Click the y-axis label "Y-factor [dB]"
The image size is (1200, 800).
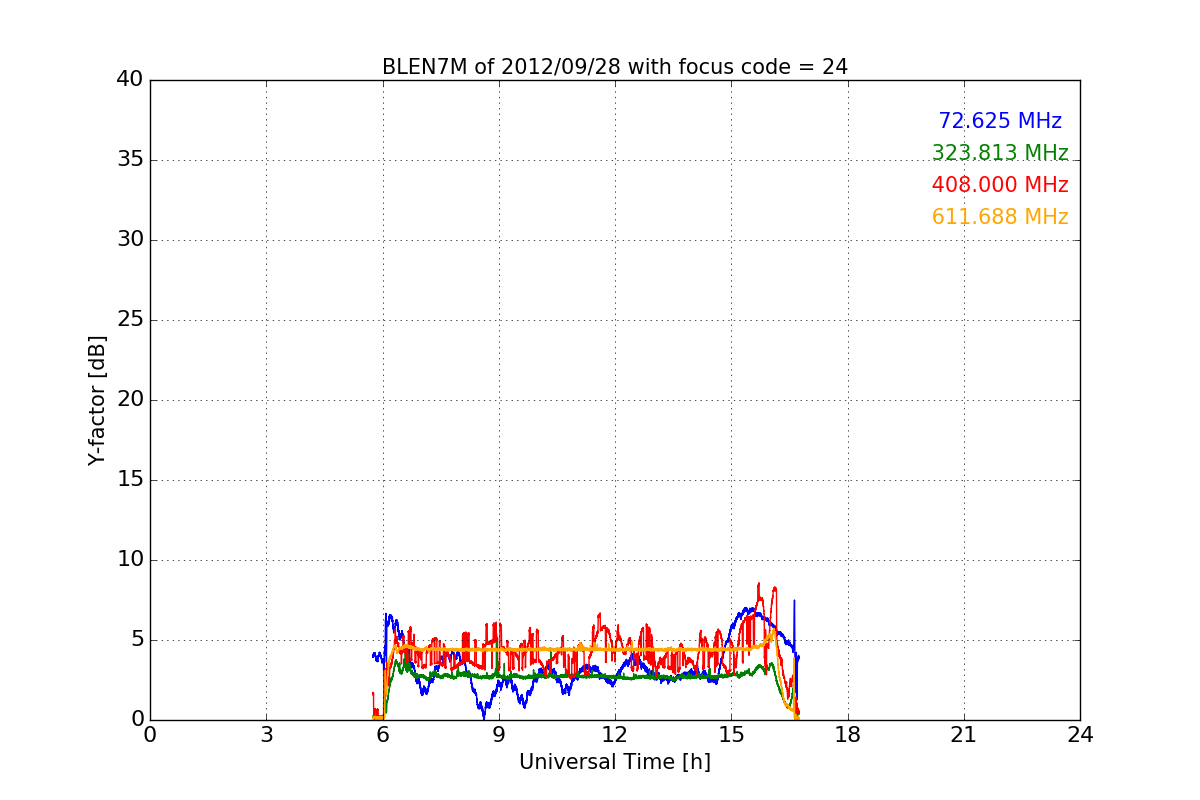click(97, 400)
